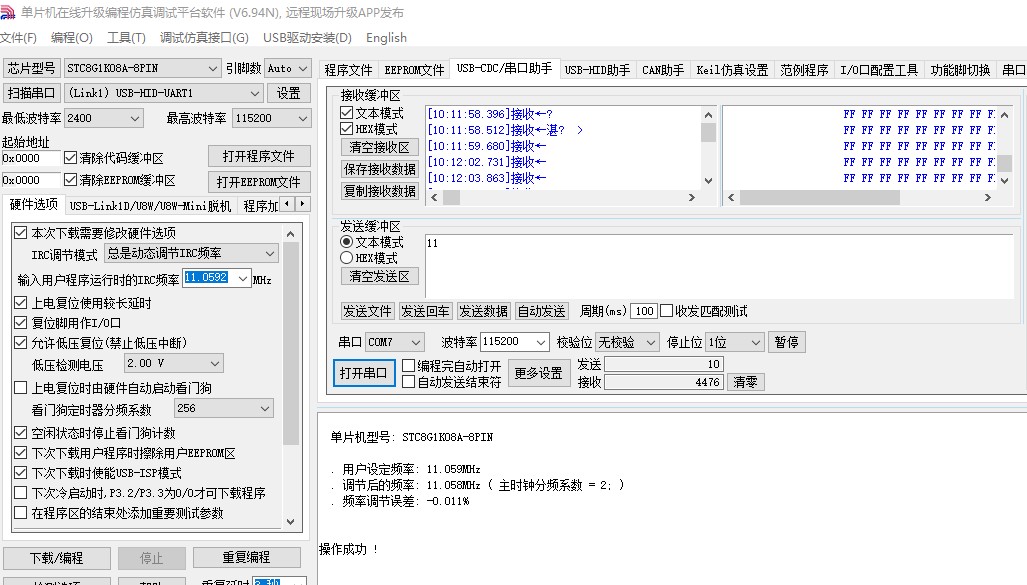Screen dimensions: 1027x585
Task: Click receive text area scroll-up arrow
Action: click(x=708, y=115)
